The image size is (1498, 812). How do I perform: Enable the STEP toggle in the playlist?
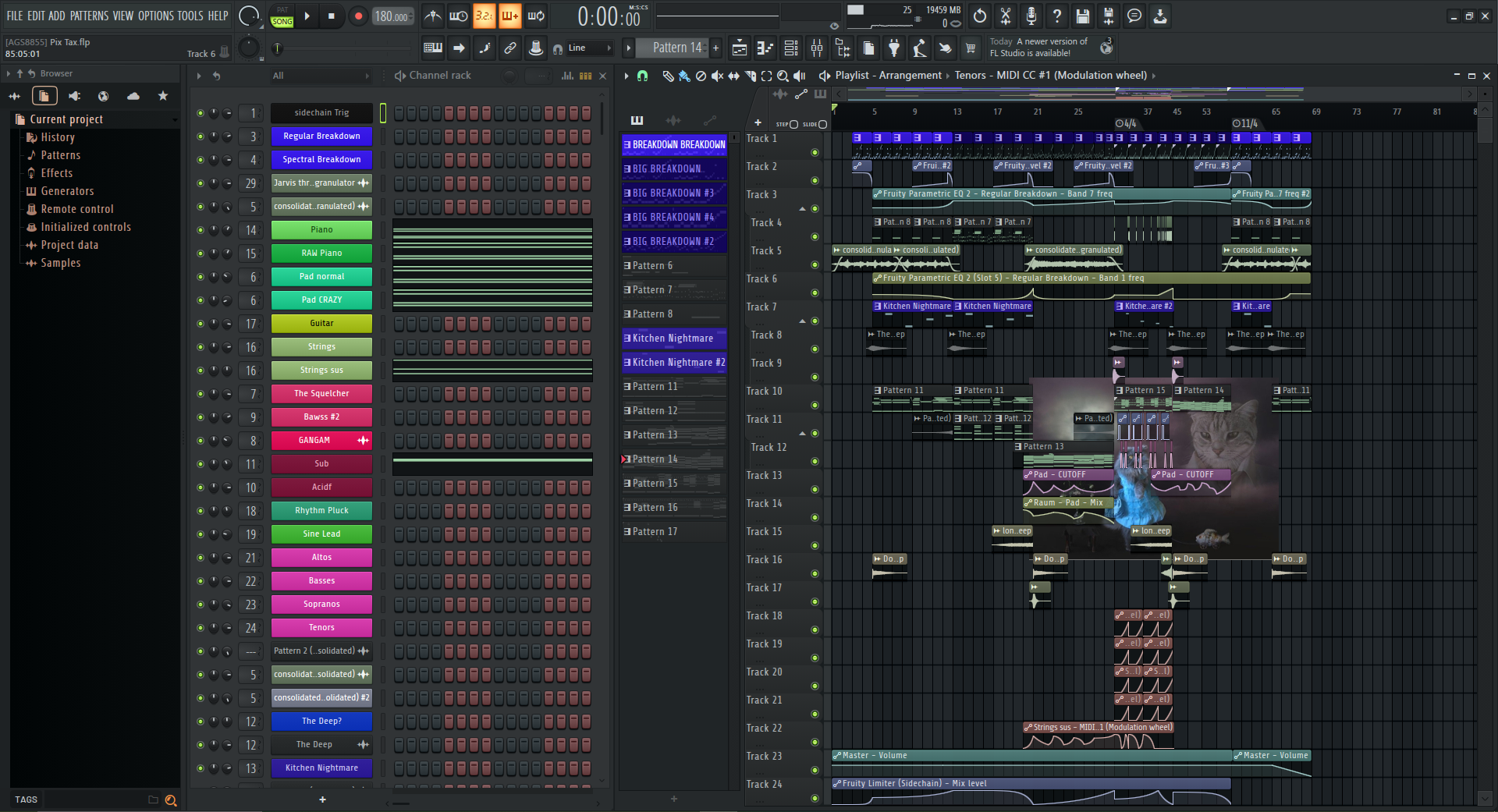pos(793,124)
